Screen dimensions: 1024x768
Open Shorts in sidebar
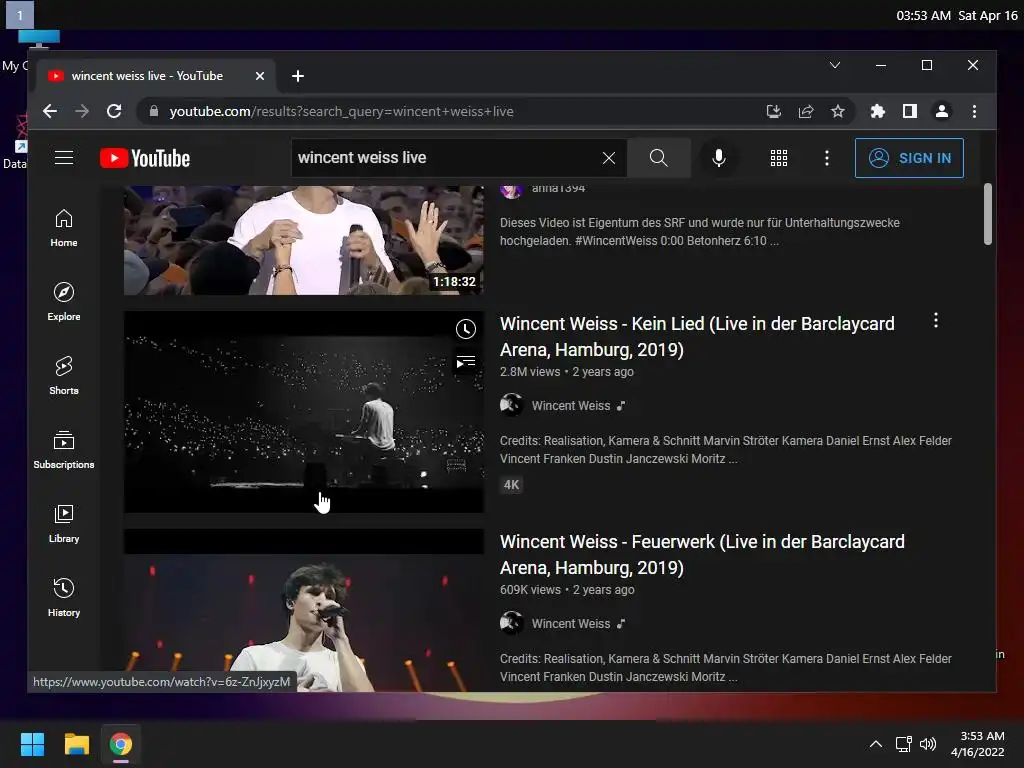[64, 376]
